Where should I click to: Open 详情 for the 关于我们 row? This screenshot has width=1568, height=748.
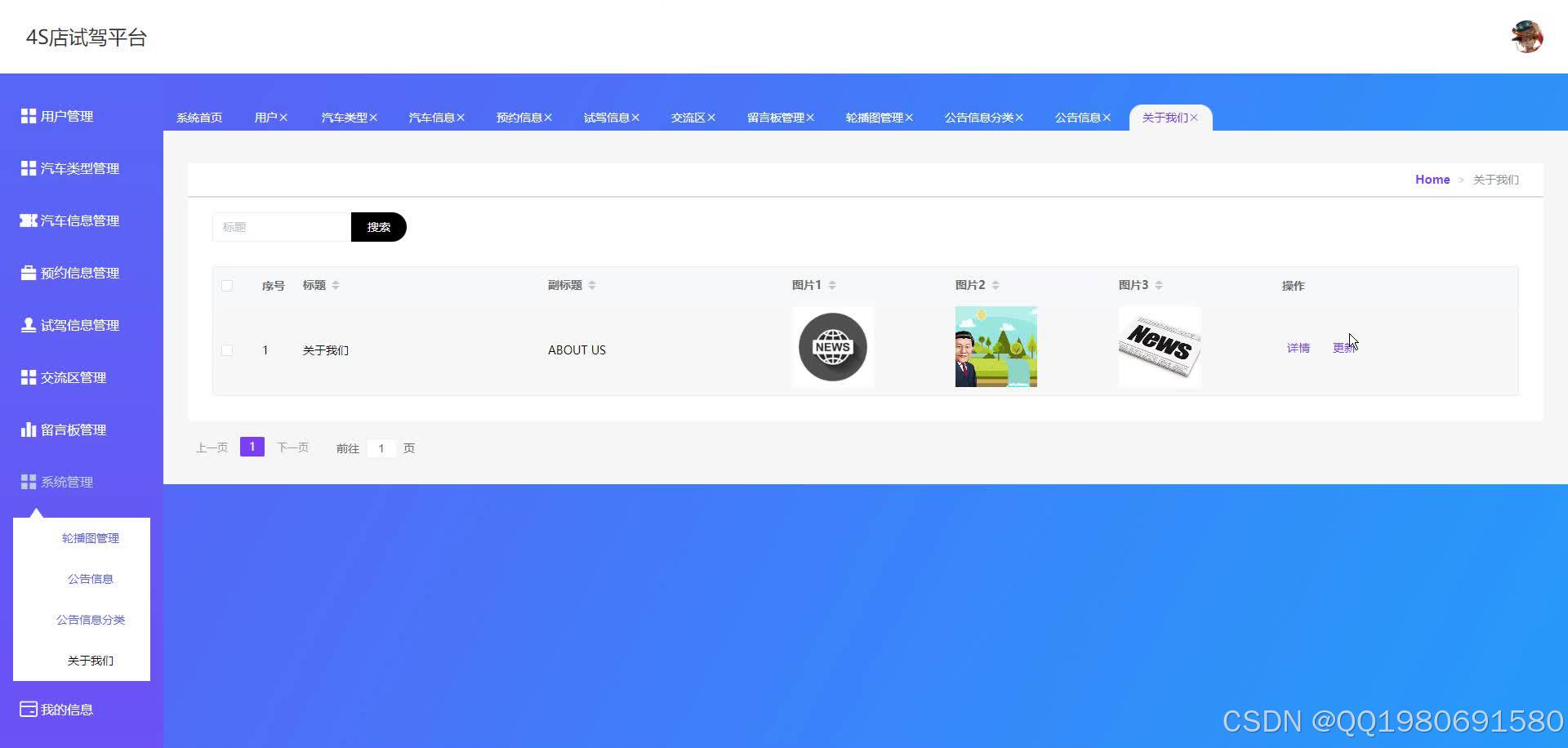(1298, 348)
